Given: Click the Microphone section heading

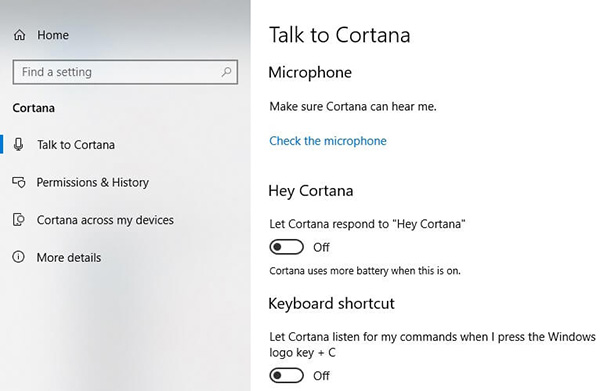Looking at the screenshot, I should [310, 72].
